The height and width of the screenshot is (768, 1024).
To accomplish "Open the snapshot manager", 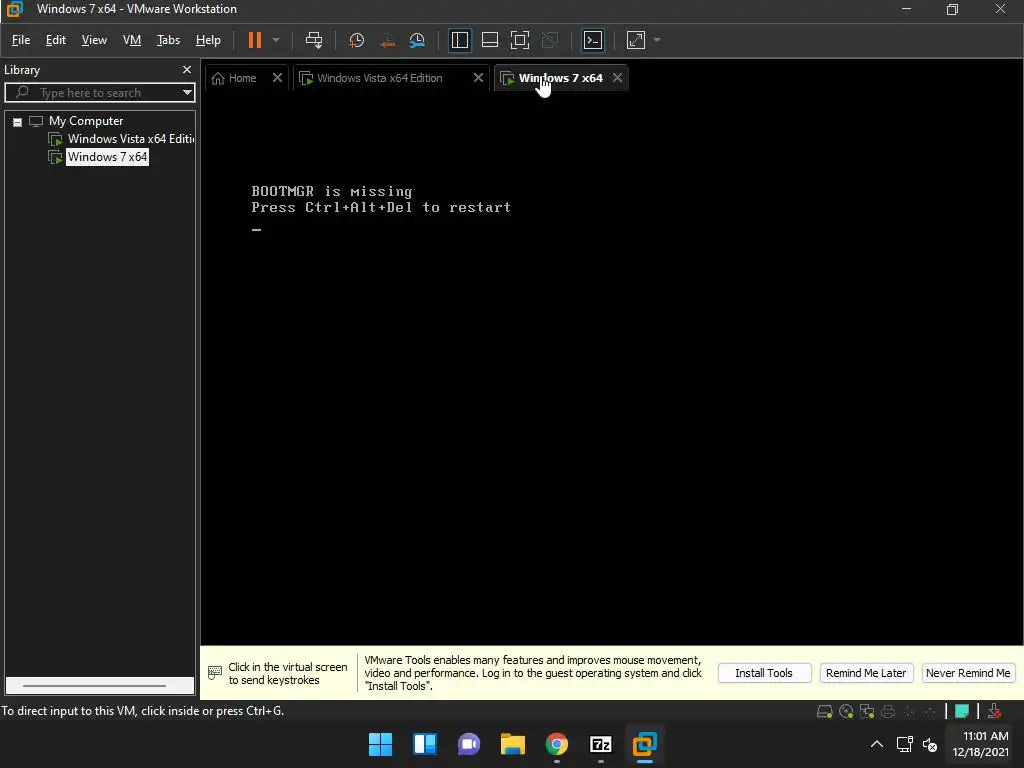I will point(417,40).
